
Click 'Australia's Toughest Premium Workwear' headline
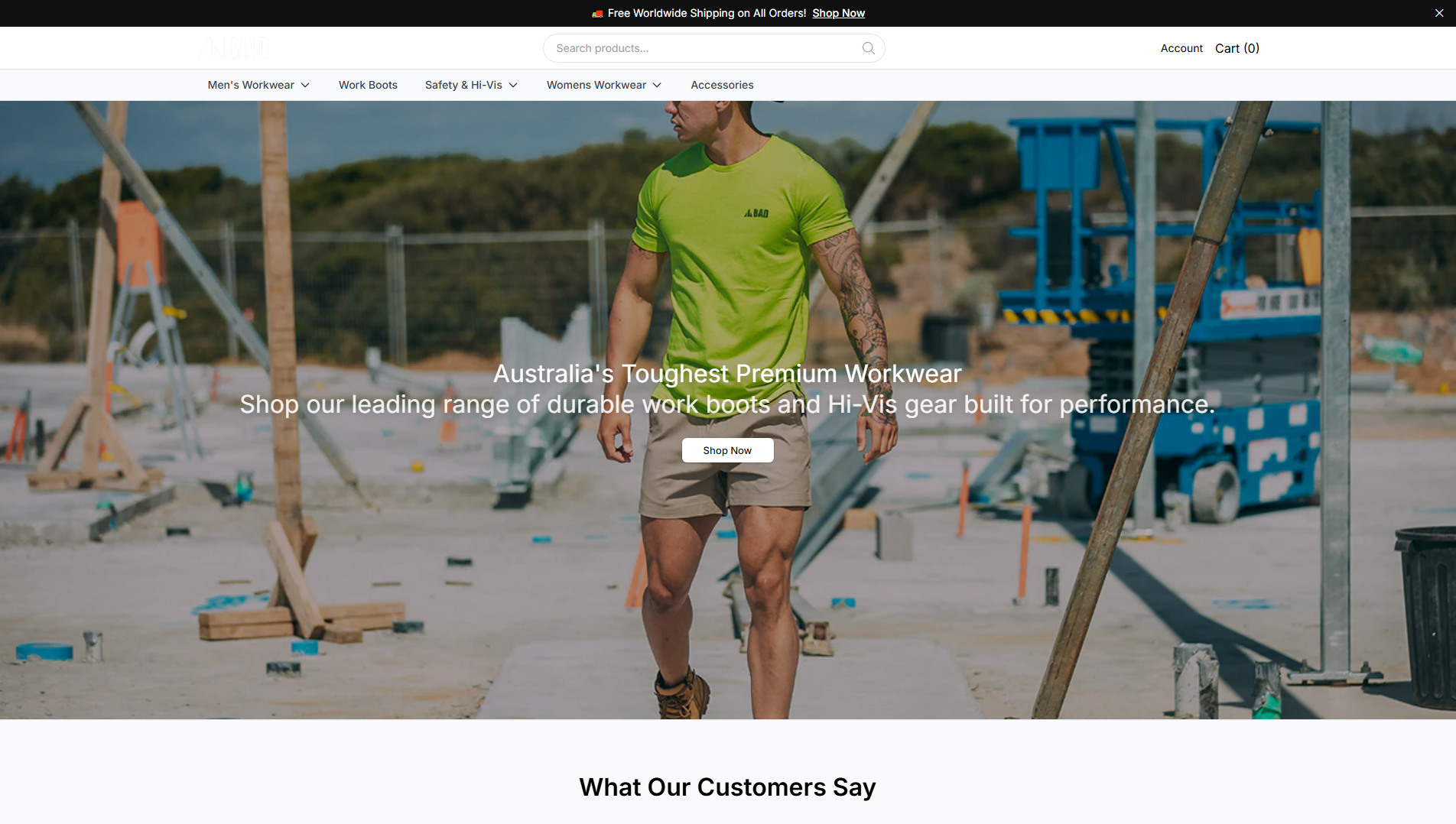point(727,374)
